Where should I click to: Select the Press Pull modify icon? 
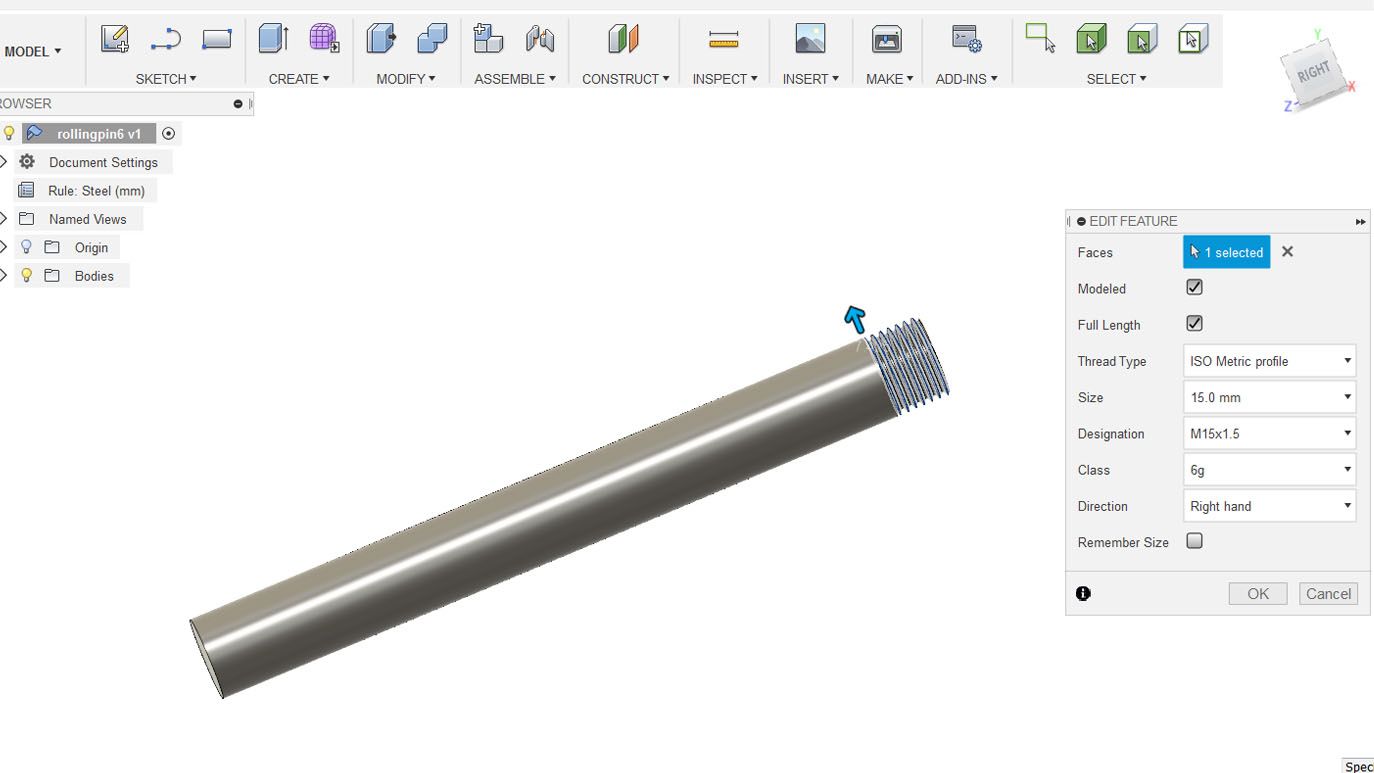tap(381, 39)
